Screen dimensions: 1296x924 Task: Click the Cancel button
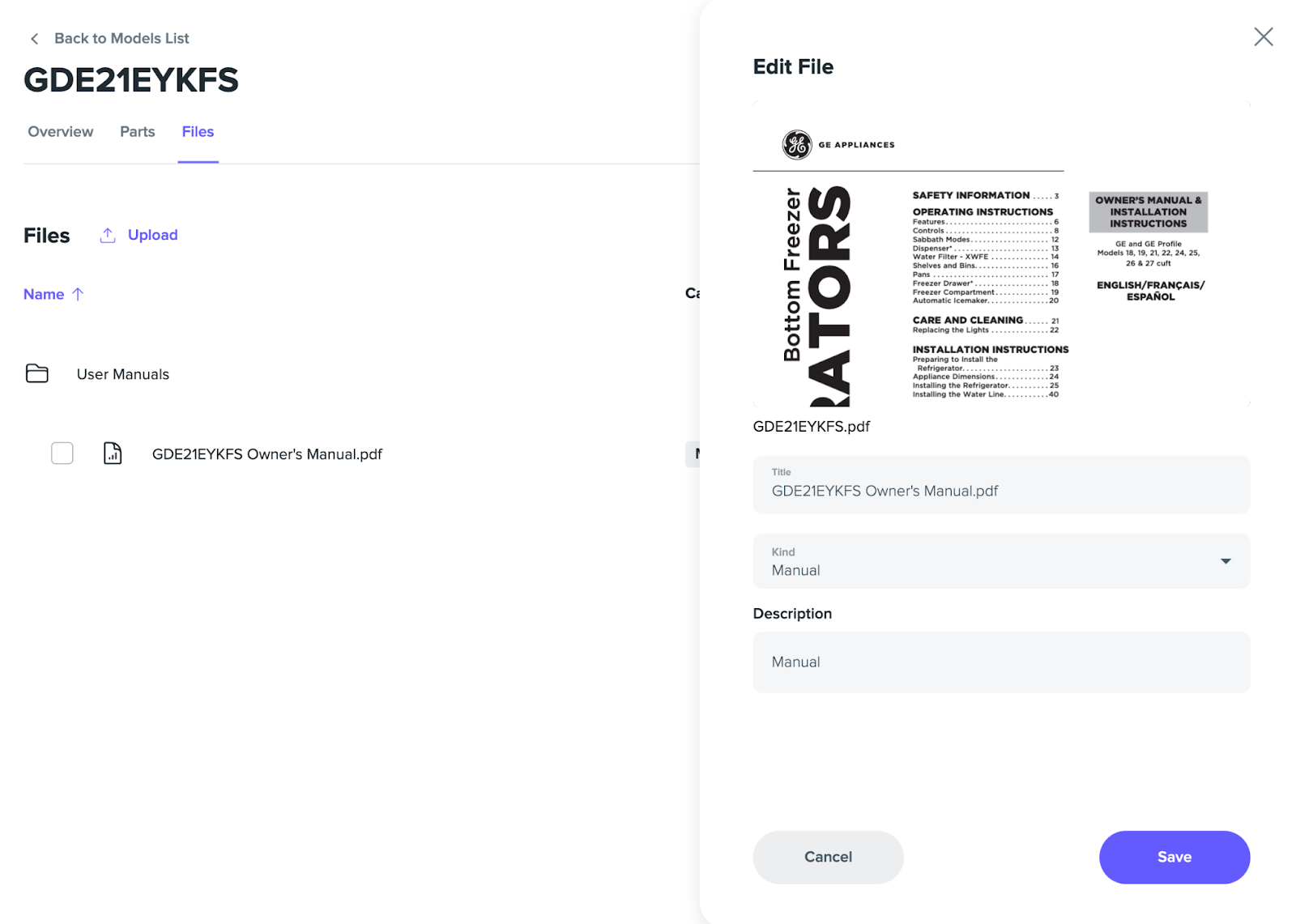tap(828, 857)
